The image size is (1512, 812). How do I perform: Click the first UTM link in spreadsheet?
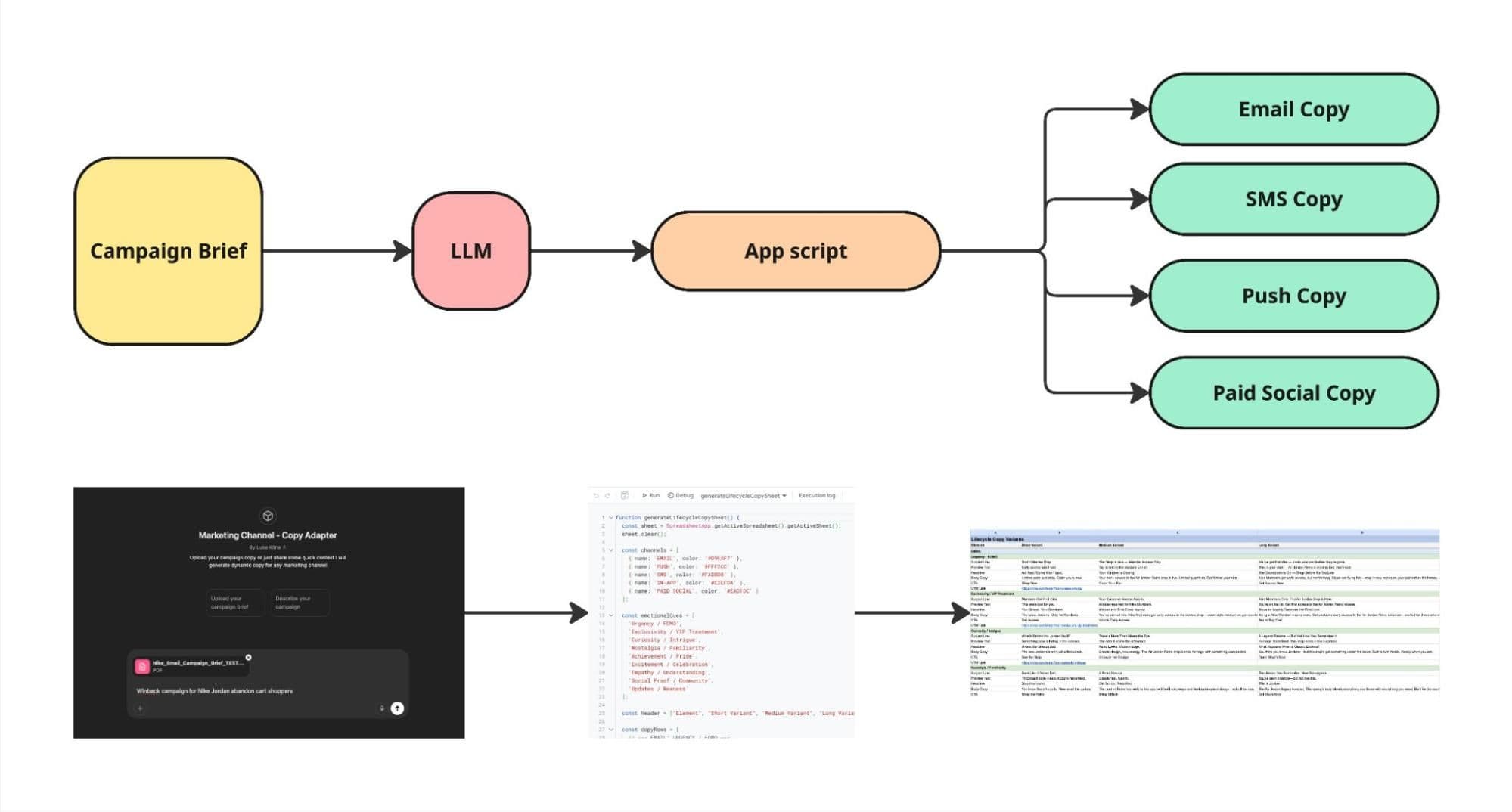coord(1051,588)
